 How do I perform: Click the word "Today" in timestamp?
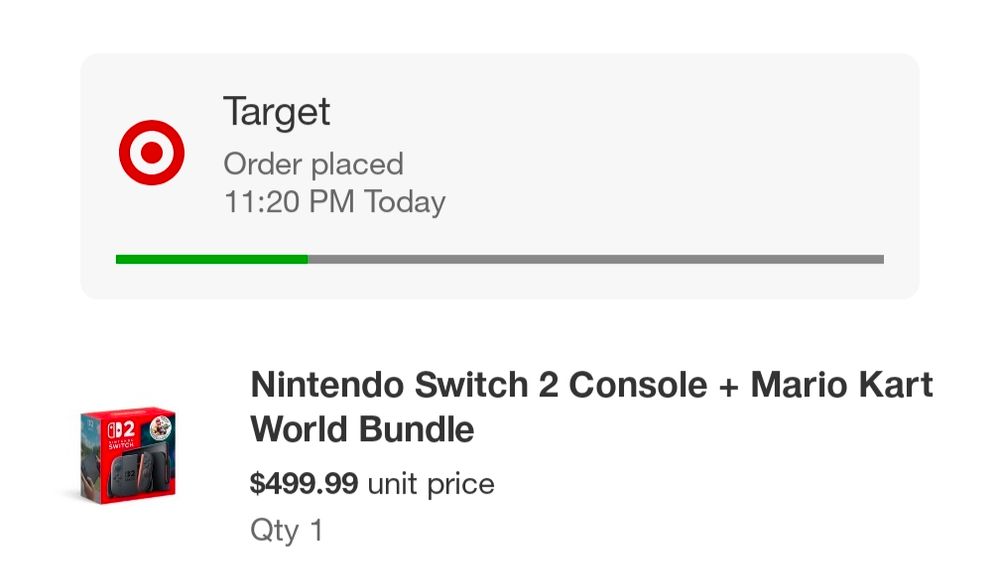pyautogui.click(x=404, y=202)
